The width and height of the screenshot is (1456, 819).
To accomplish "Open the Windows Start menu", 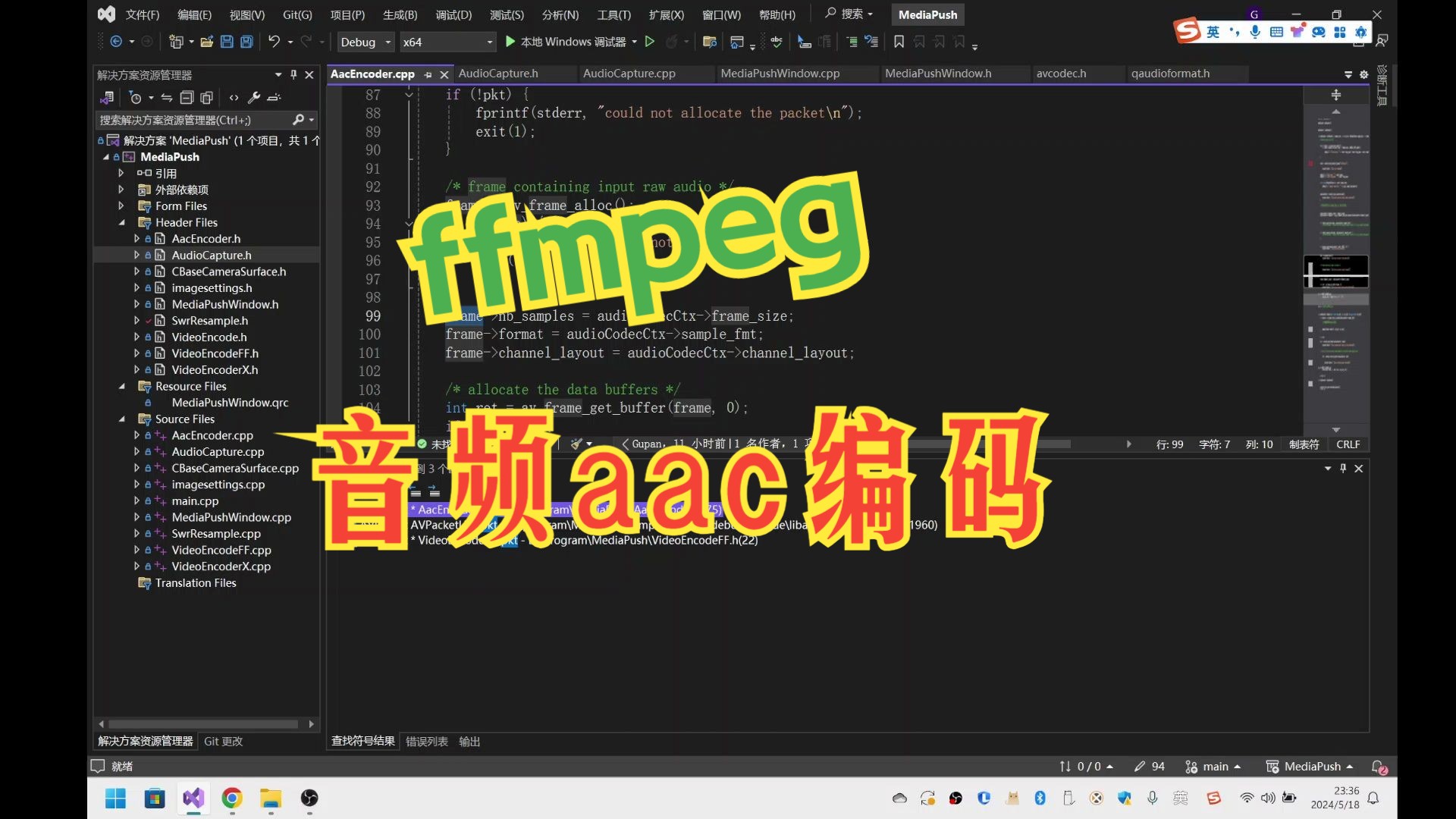I will click(x=115, y=798).
